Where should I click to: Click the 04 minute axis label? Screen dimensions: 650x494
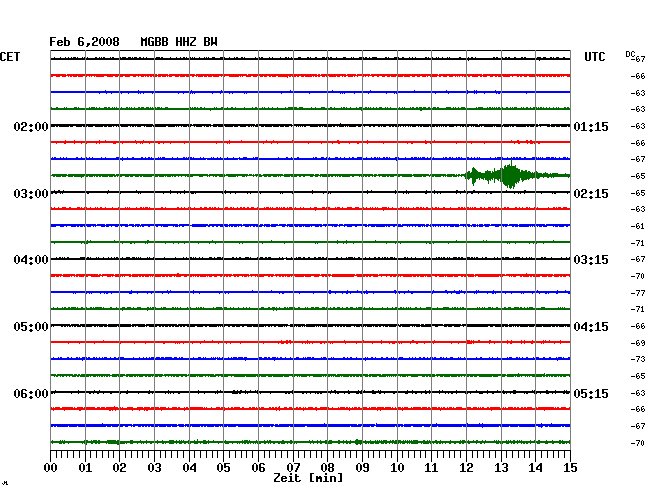tap(189, 467)
